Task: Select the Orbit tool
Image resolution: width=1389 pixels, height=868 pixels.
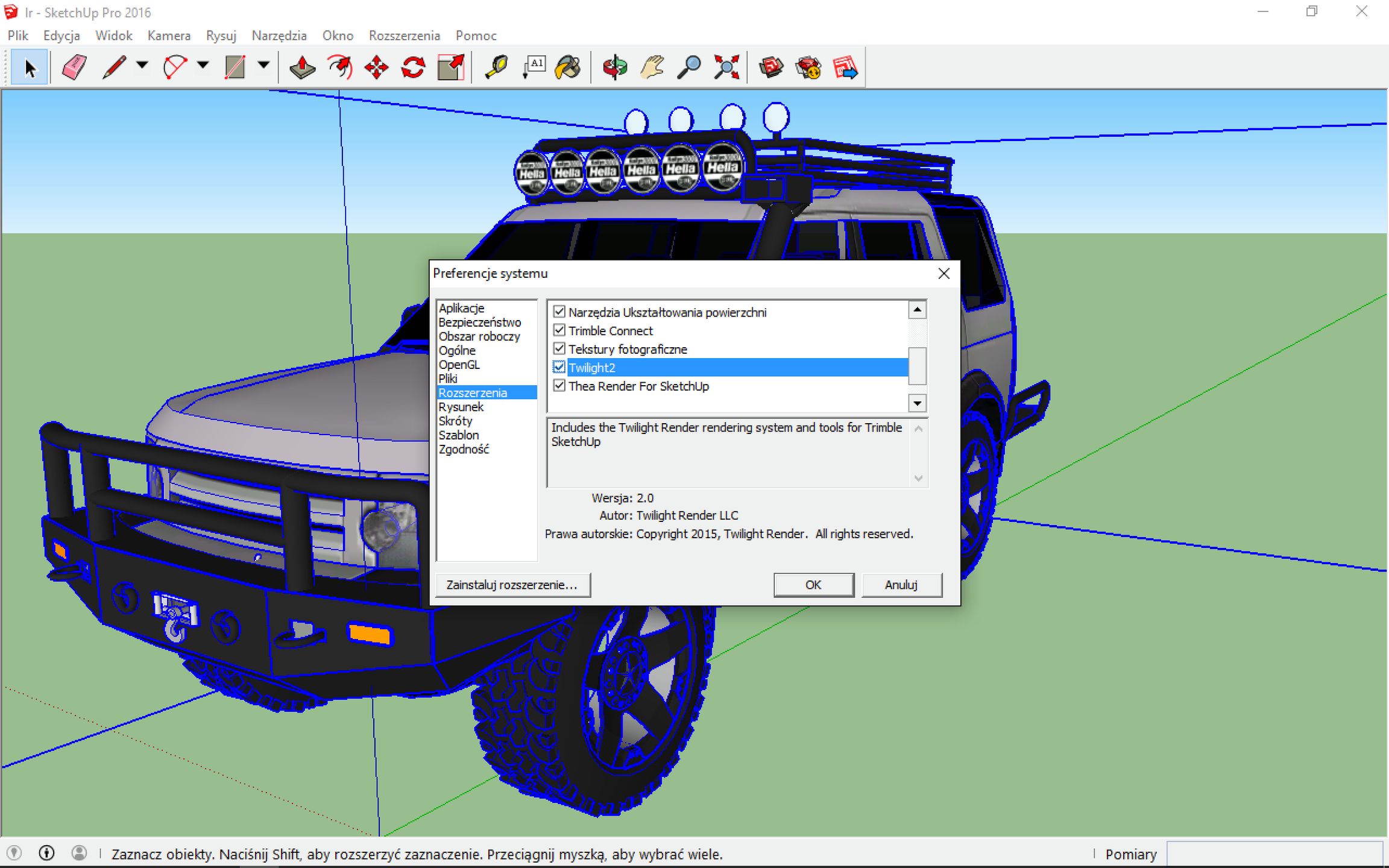Action: [x=614, y=68]
